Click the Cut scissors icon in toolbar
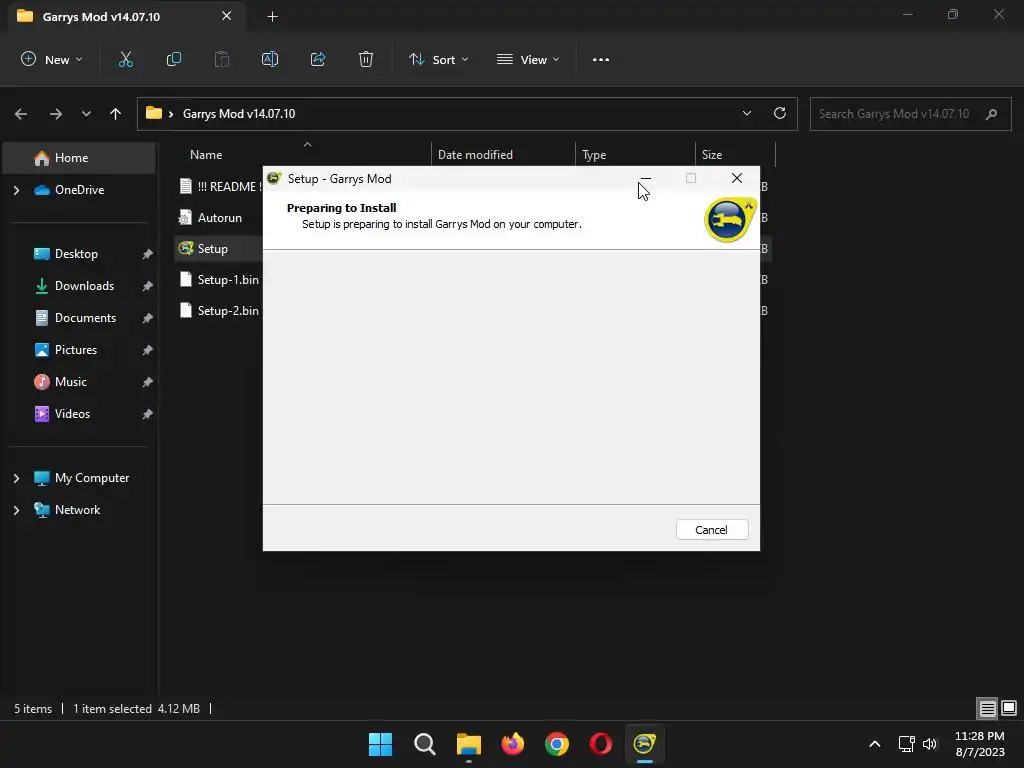1024x768 pixels. coord(125,59)
